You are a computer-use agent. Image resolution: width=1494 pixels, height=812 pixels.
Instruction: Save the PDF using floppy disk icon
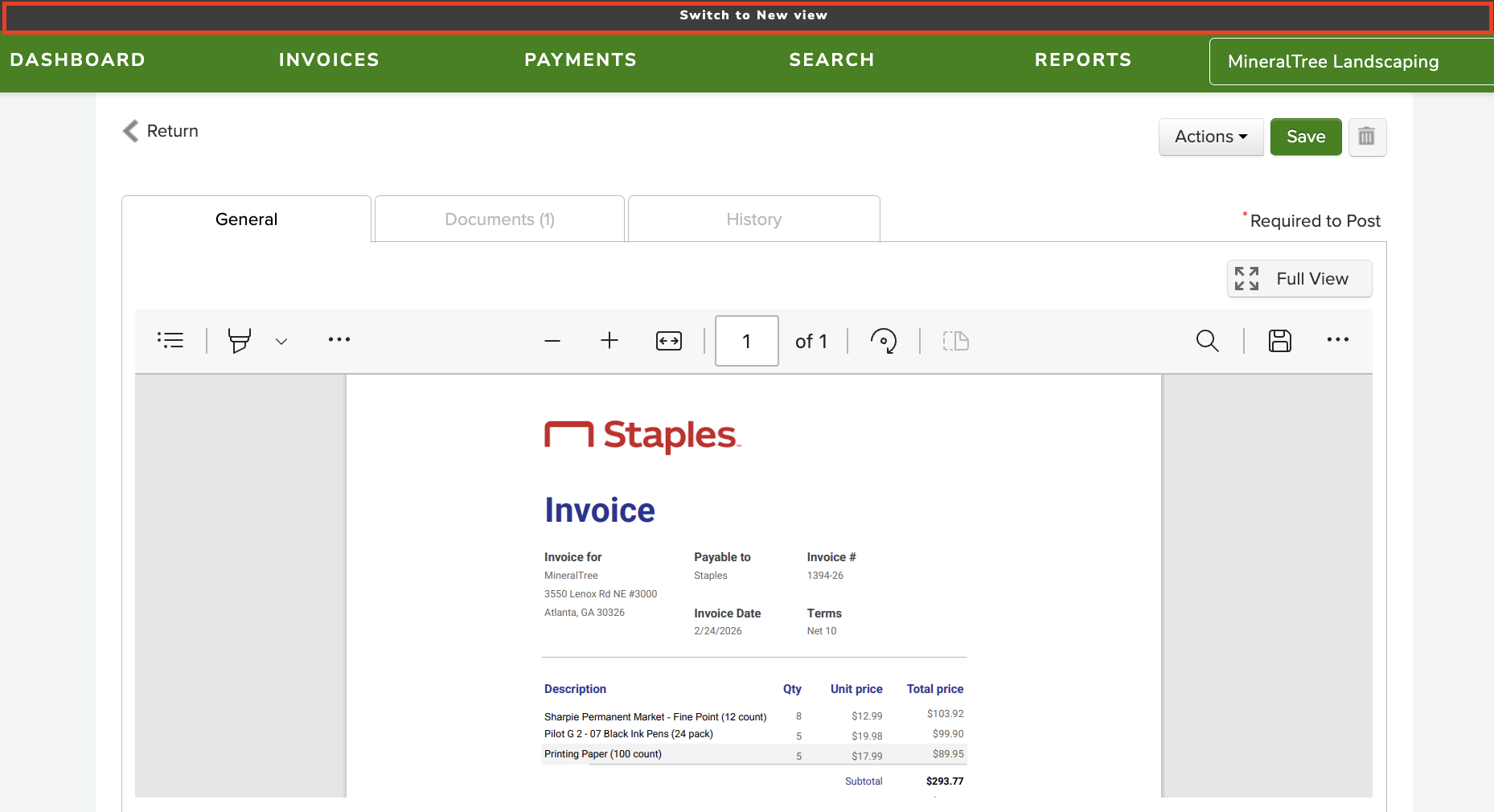tap(1280, 341)
